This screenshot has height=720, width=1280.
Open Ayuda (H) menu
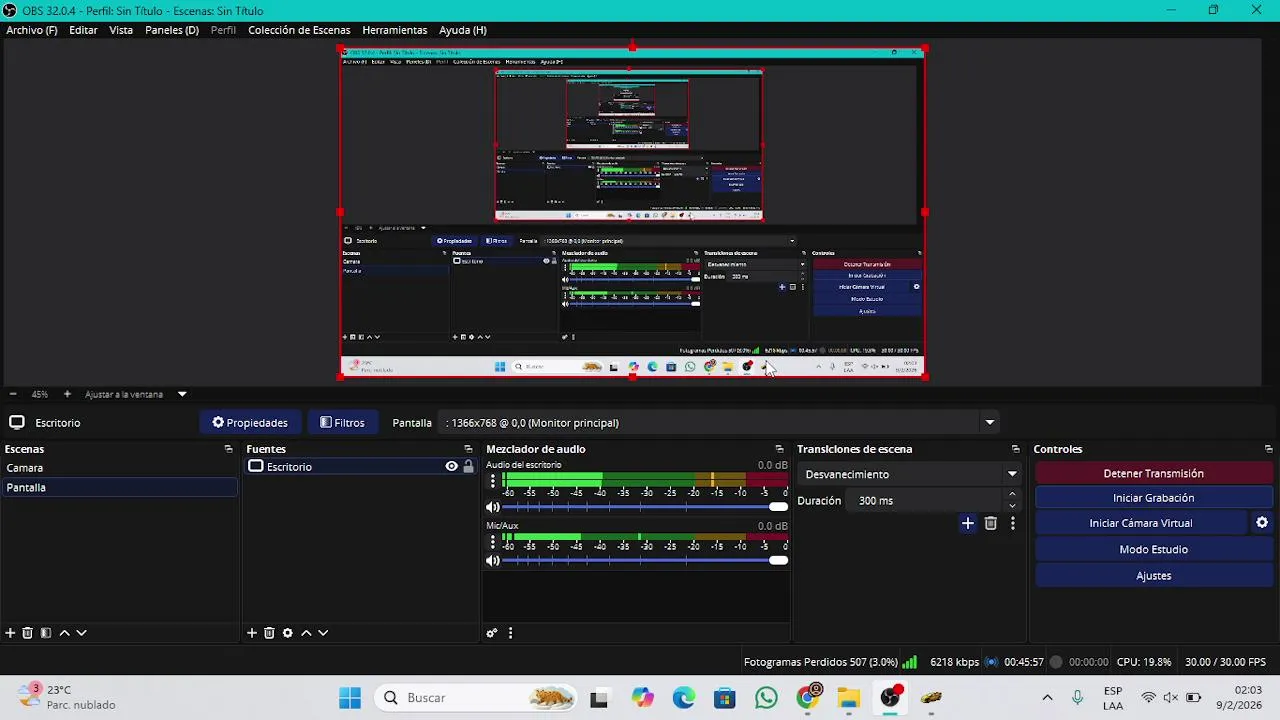point(462,30)
